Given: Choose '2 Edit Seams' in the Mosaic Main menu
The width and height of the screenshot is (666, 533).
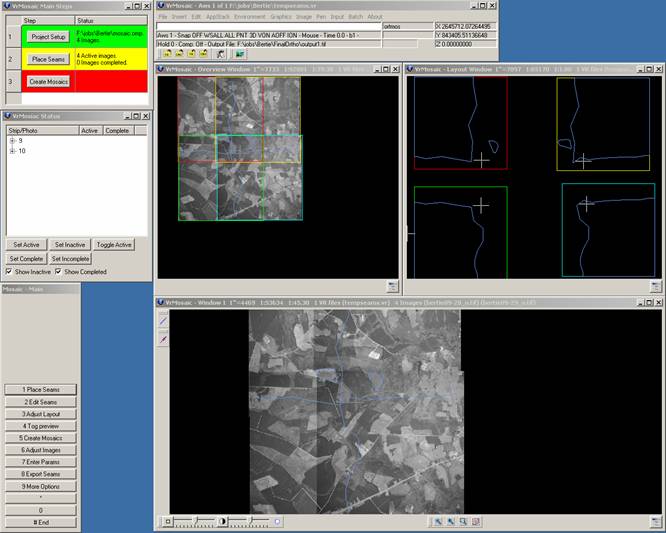Looking at the screenshot, I should click(x=41, y=402).
